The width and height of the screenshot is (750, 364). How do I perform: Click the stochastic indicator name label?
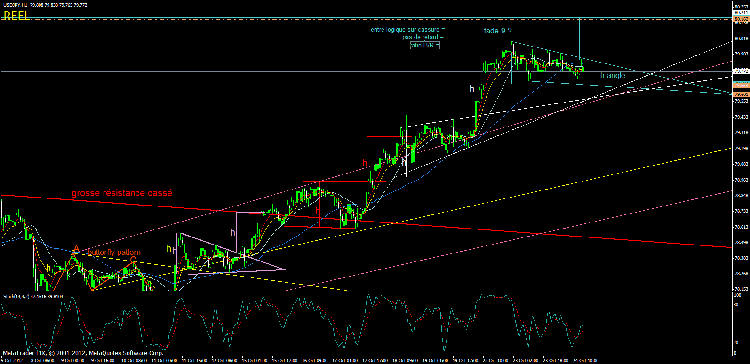33,297
